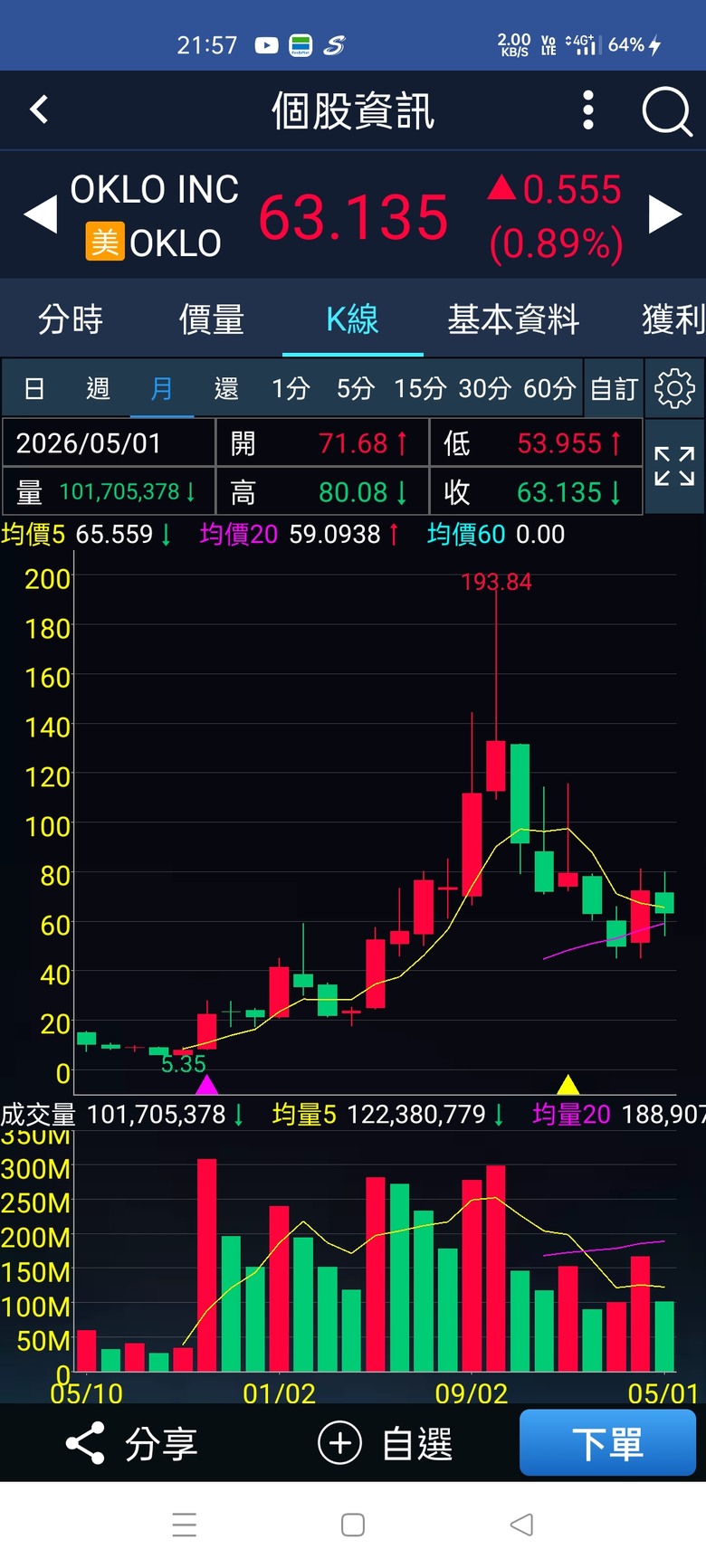The image size is (706, 1568).
Task: Select monthly 月 period
Action: point(162,389)
